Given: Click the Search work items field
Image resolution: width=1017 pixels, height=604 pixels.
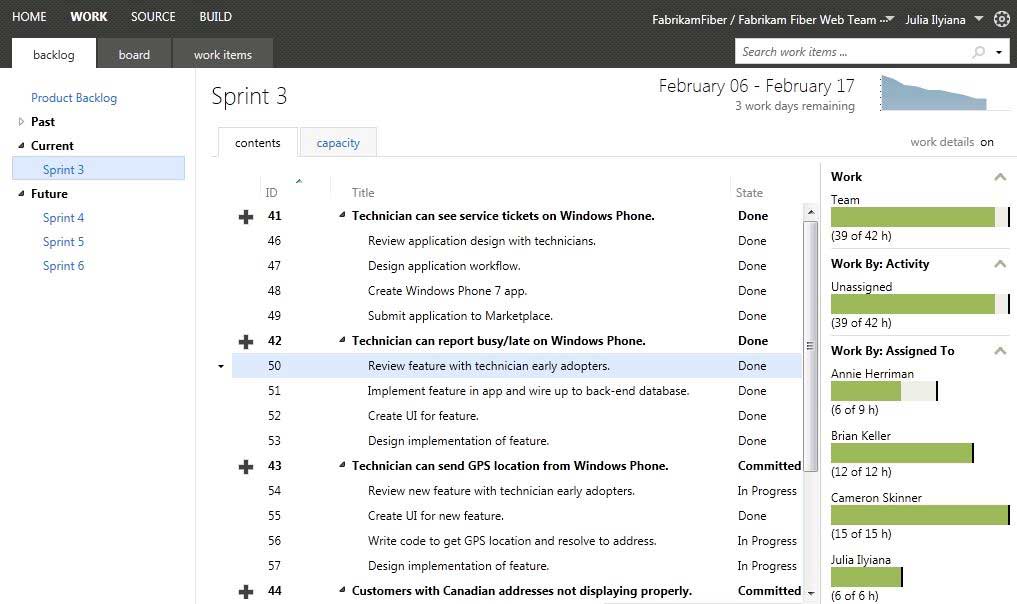Looking at the screenshot, I should pyautogui.click(x=850, y=52).
